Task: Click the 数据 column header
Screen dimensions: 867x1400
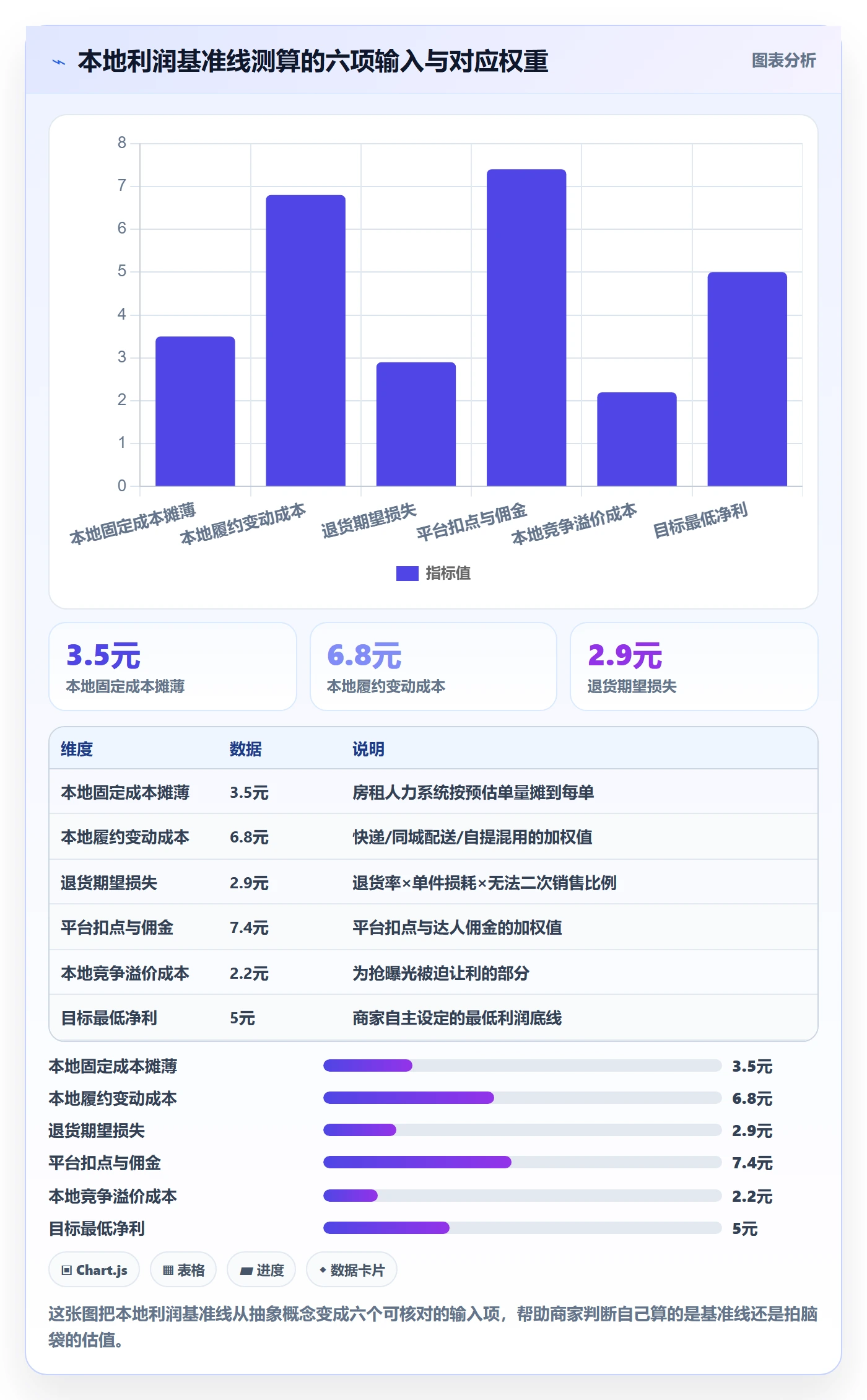Action: (x=246, y=749)
